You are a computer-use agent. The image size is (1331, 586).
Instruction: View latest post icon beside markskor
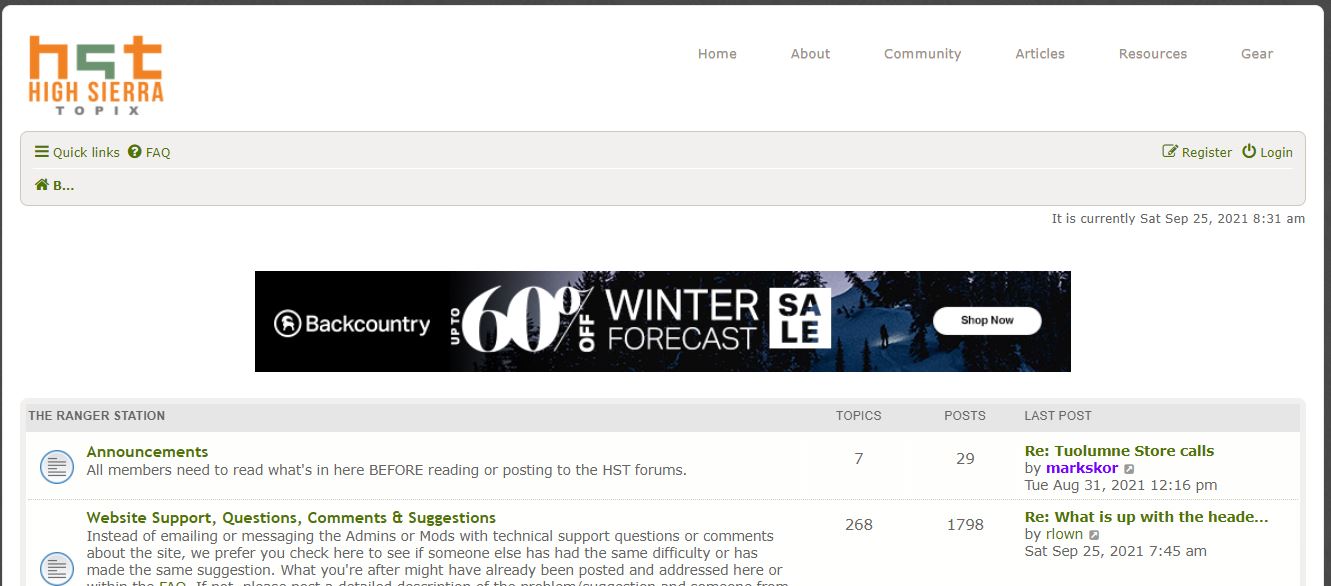coord(1129,469)
